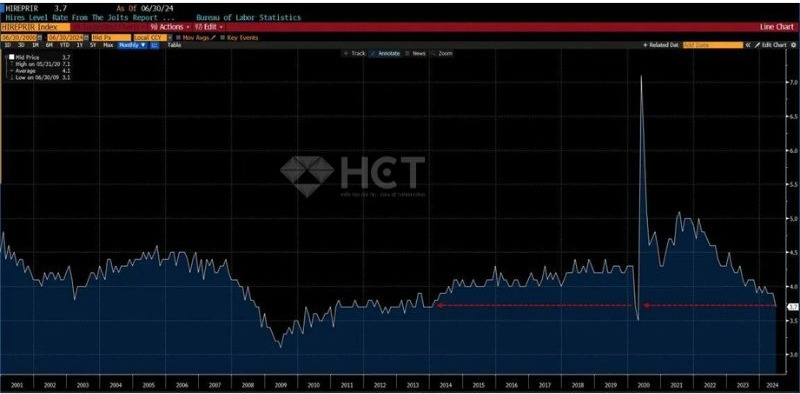Viewport: 800px width, 394px height.
Task: Click the chart type icon beside Monthly
Action: click(x=155, y=45)
